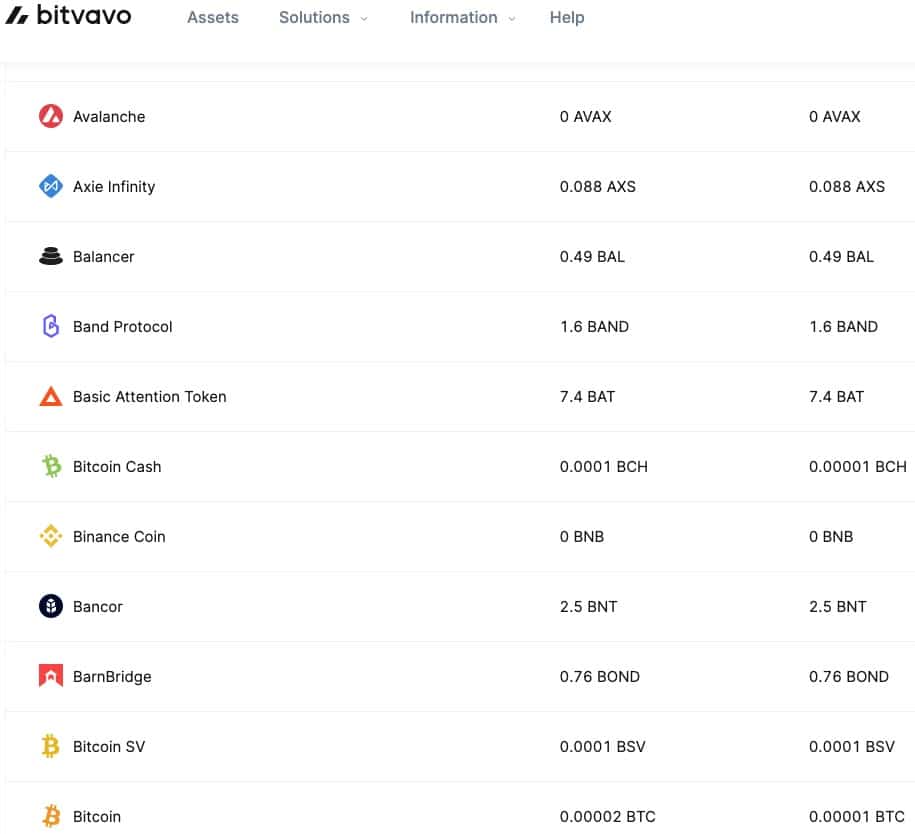Click the first 0 BNB value
The image size is (915, 834).
point(582,537)
